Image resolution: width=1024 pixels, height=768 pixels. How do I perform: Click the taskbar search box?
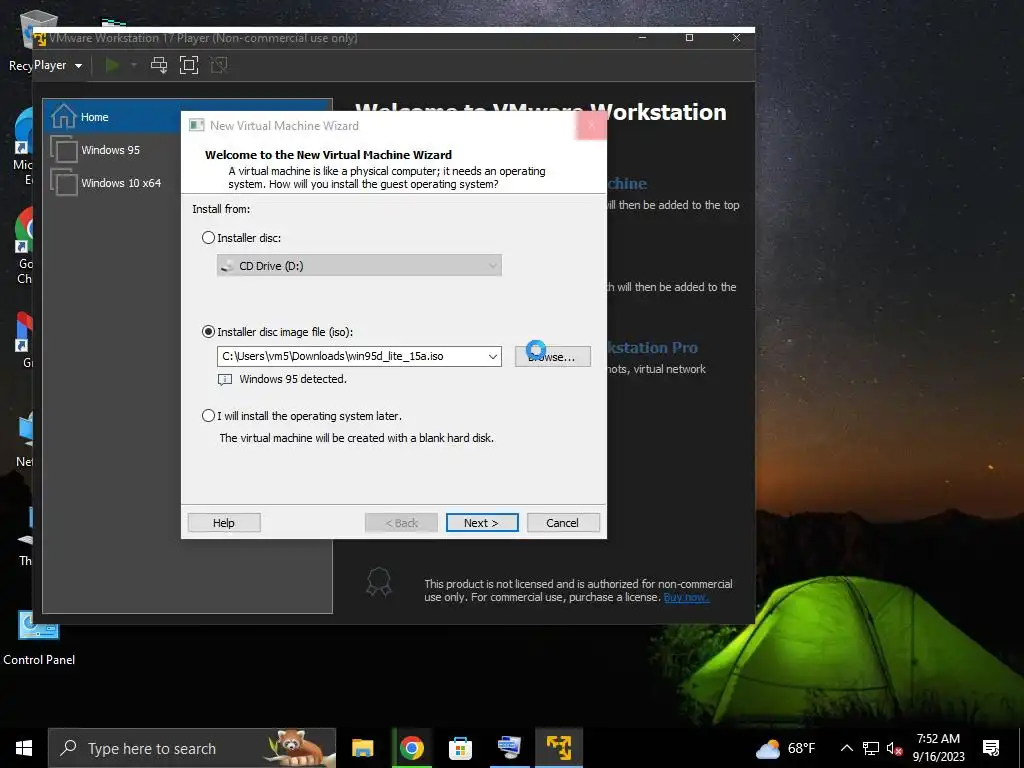coord(192,748)
